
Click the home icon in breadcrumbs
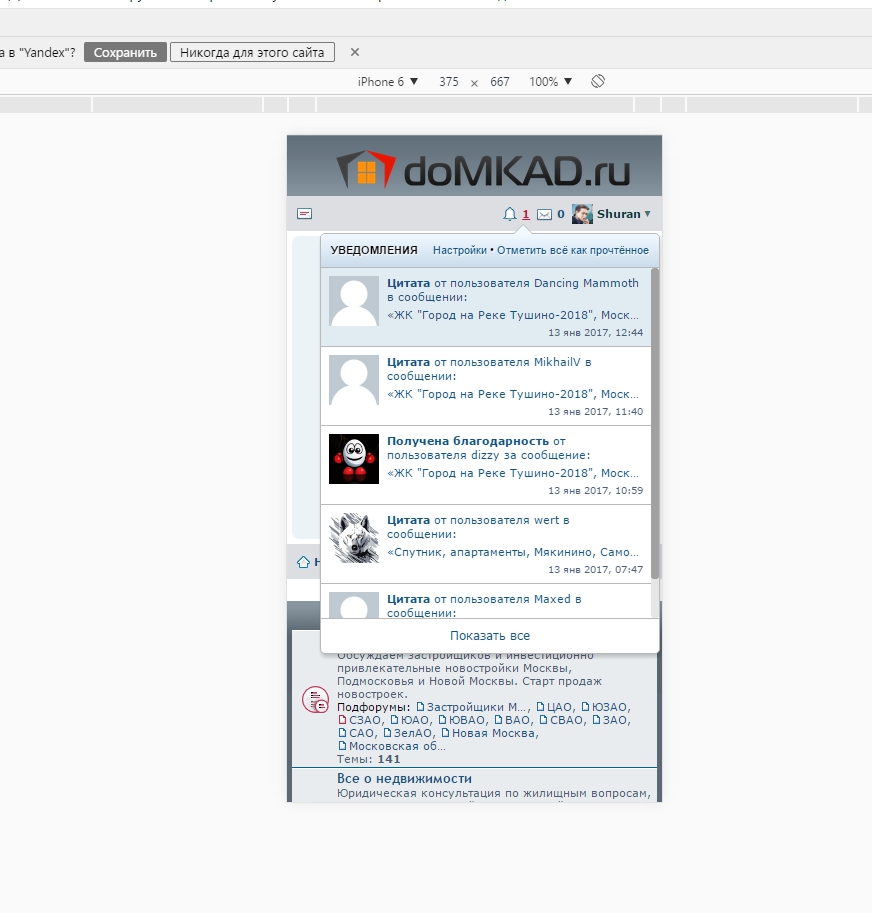tap(303, 562)
